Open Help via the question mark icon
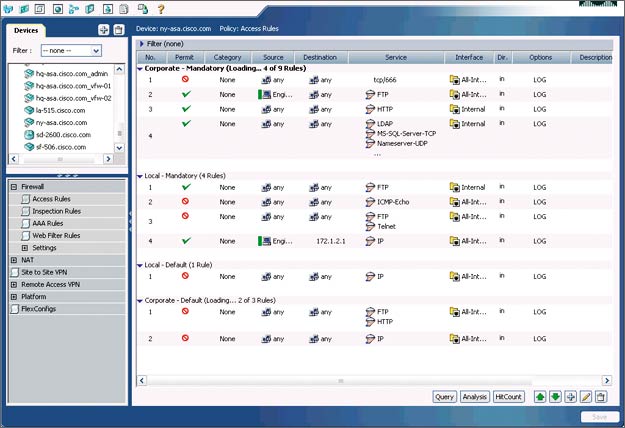Viewport: 625px width, 428px height. [161, 9]
